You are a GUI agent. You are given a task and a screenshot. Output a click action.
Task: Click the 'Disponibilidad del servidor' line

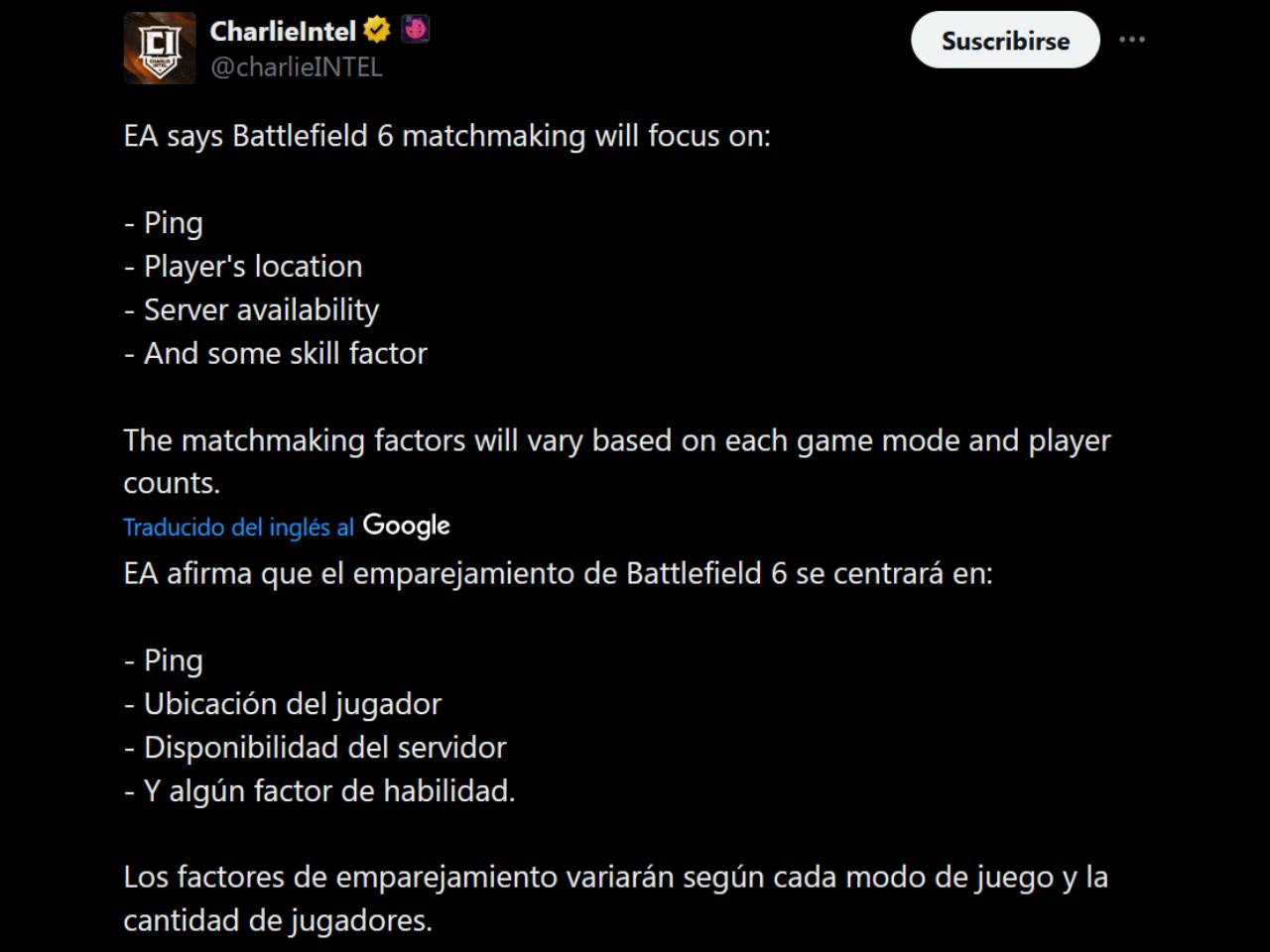tap(316, 748)
